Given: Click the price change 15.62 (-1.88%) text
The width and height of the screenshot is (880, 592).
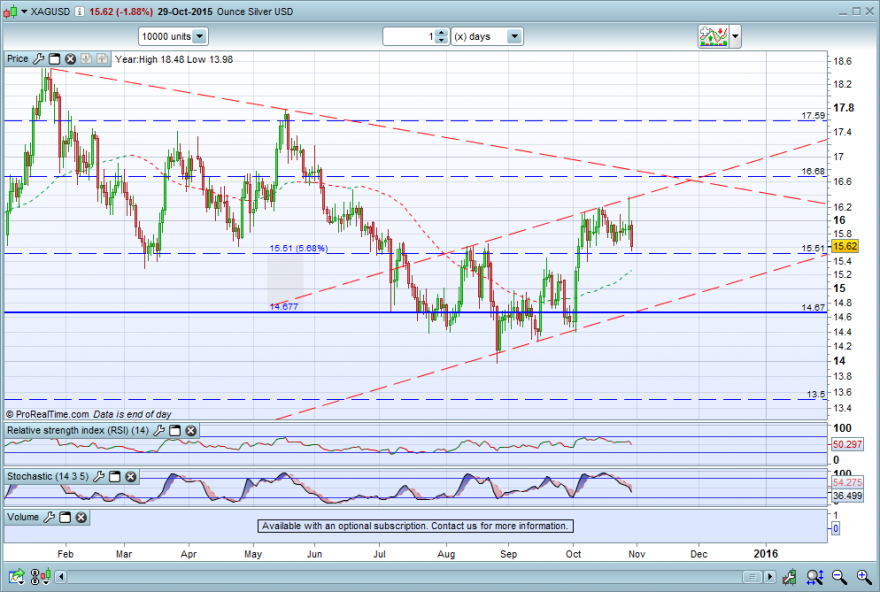Looking at the screenshot, I should coord(121,12).
